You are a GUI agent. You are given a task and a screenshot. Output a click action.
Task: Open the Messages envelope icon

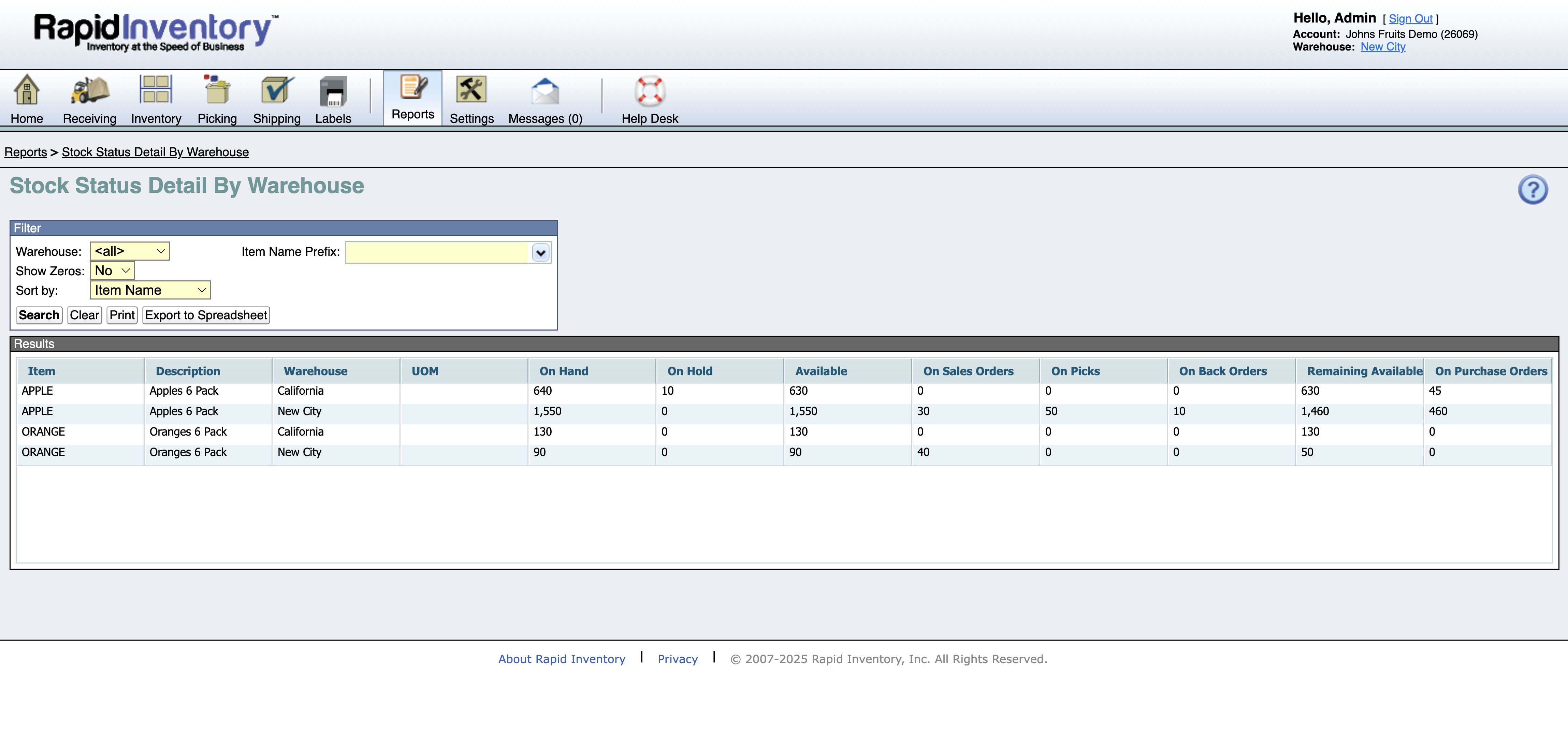[545, 91]
